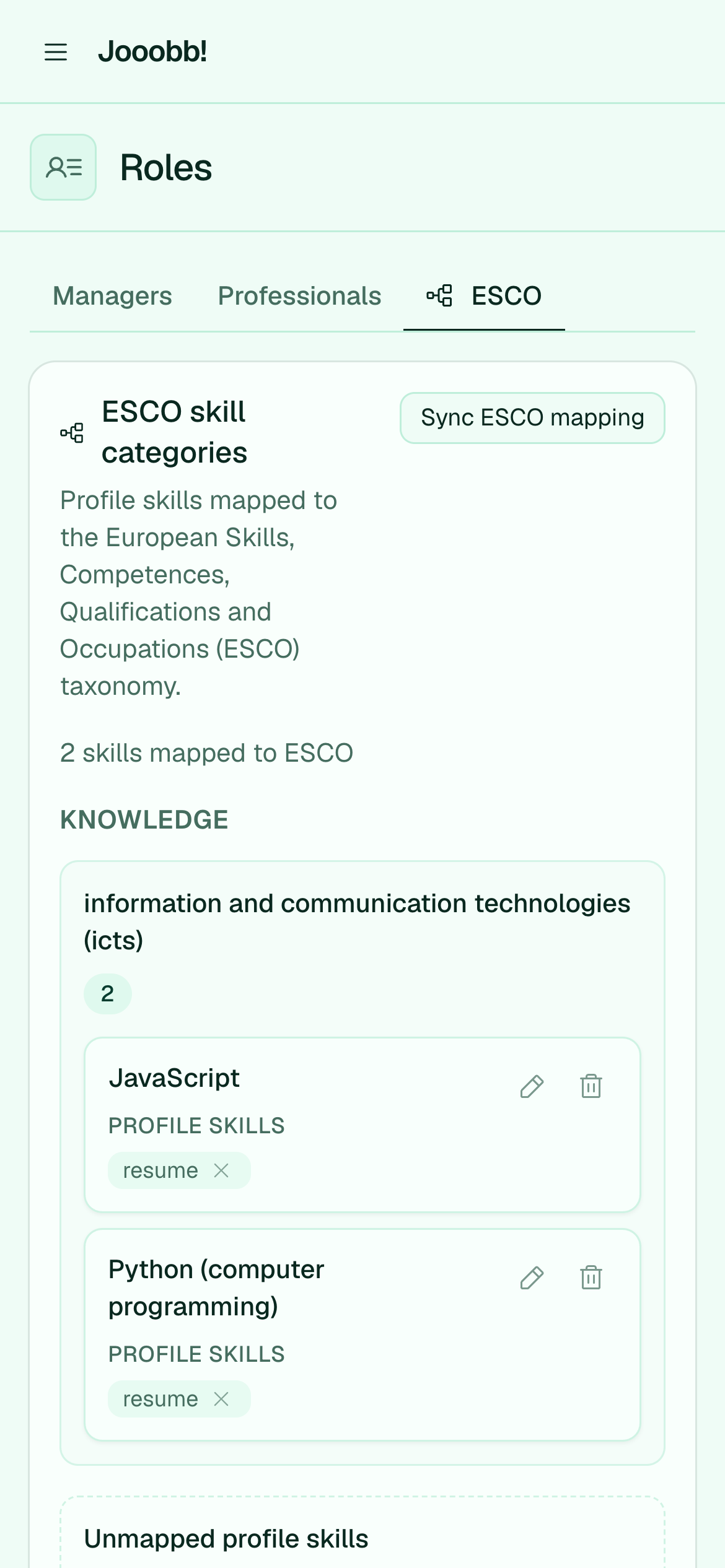Remove resume tag from JavaScript
Viewport: 725px width, 1568px height.
pyautogui.click(x=221, y=1170)
